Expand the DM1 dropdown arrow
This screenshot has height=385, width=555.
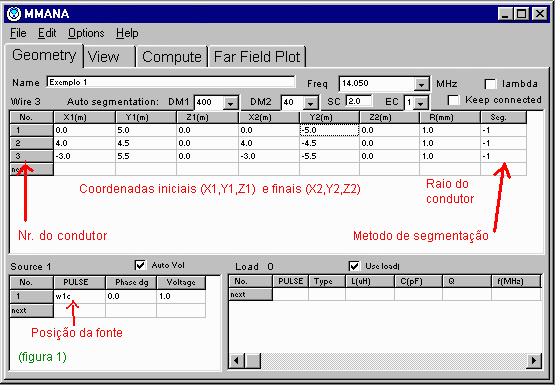tap(230, 103)
